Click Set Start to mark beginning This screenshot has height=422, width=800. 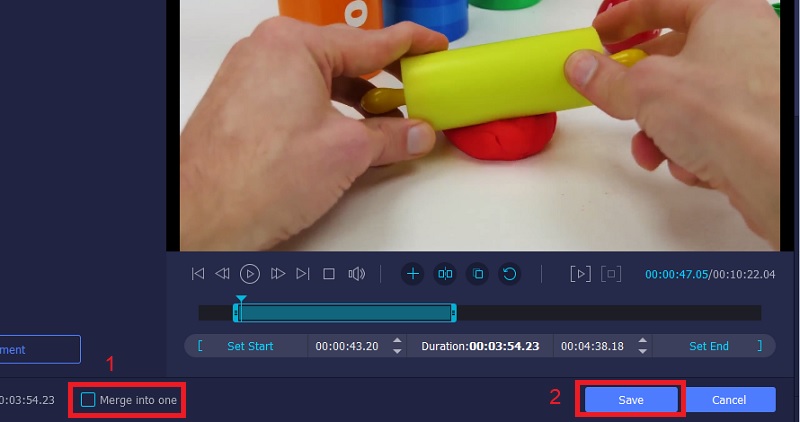pos(250,346)
